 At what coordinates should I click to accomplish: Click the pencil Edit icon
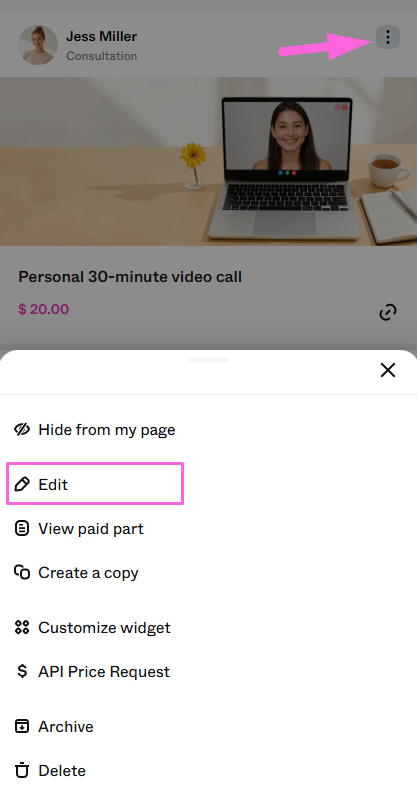(x=22, y=485)
